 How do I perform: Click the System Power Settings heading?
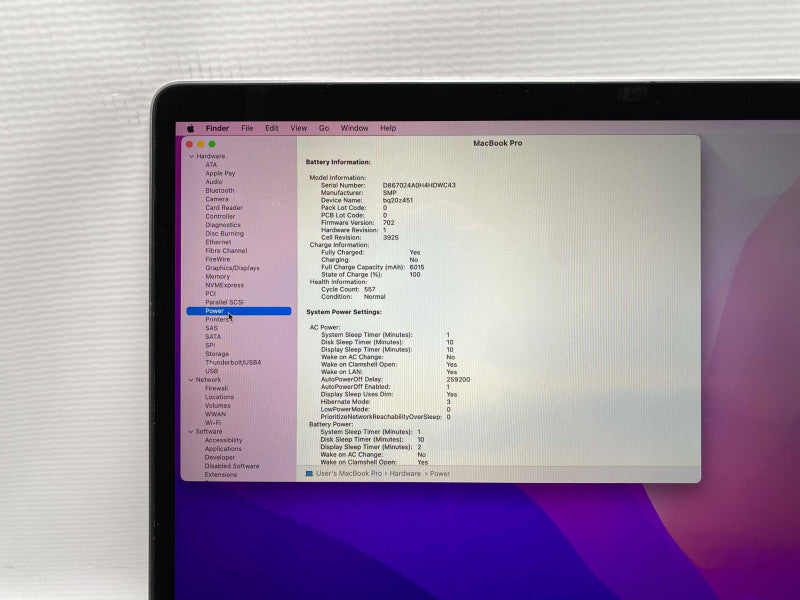[344, 312]
